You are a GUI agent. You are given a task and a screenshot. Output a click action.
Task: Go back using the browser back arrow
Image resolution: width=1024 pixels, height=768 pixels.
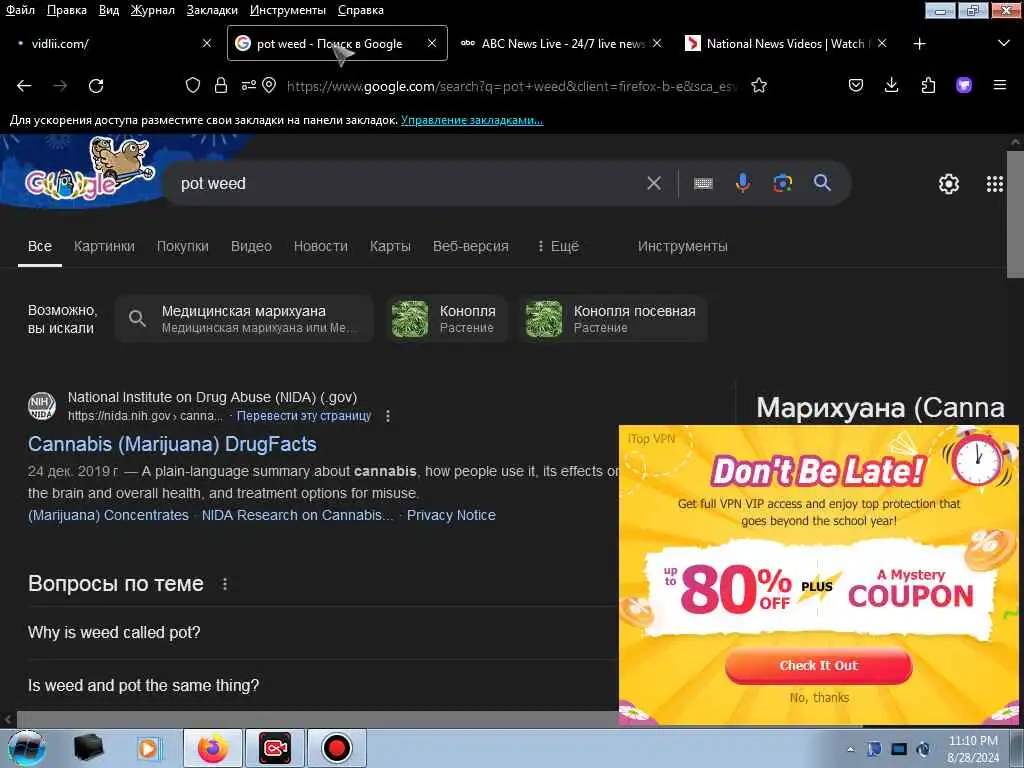(x=24, y=86)
